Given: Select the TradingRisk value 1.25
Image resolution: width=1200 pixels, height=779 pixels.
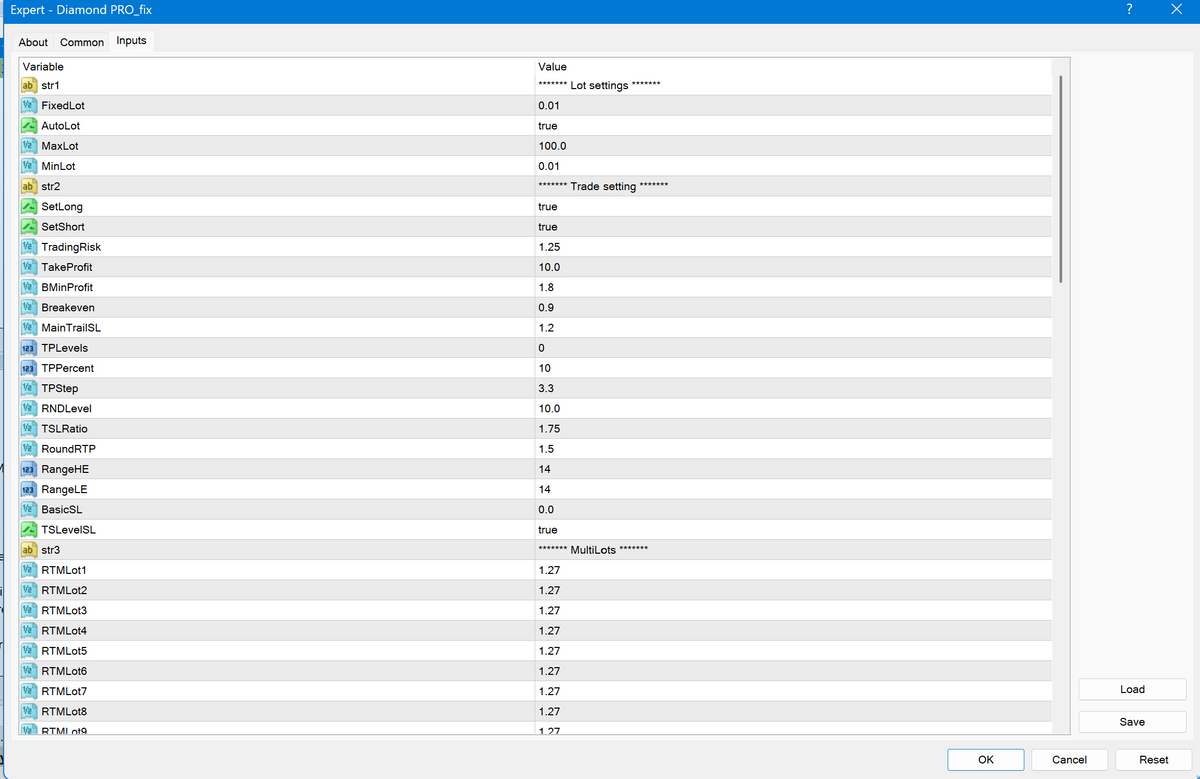Looking at the screenshot, I should pos(549,247).
